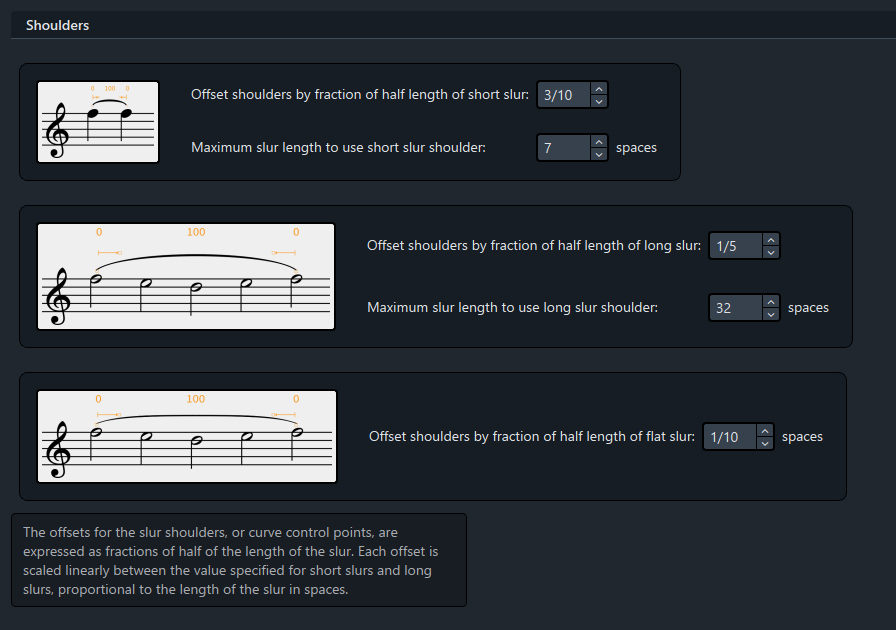Increase maximum short slur length spaces
Screen dimensions: 896x630
tap(599, 142)
